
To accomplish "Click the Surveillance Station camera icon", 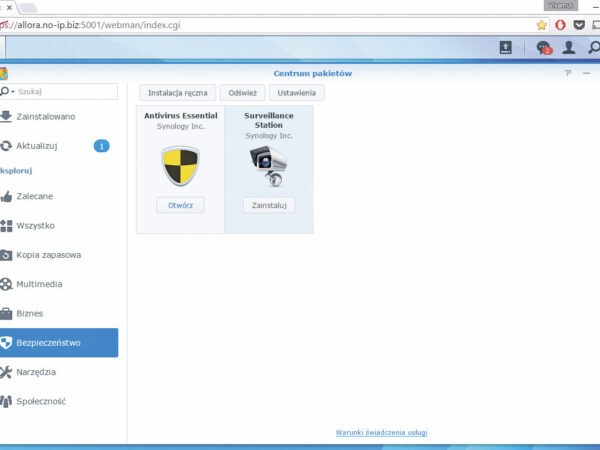I will (268, 166).
